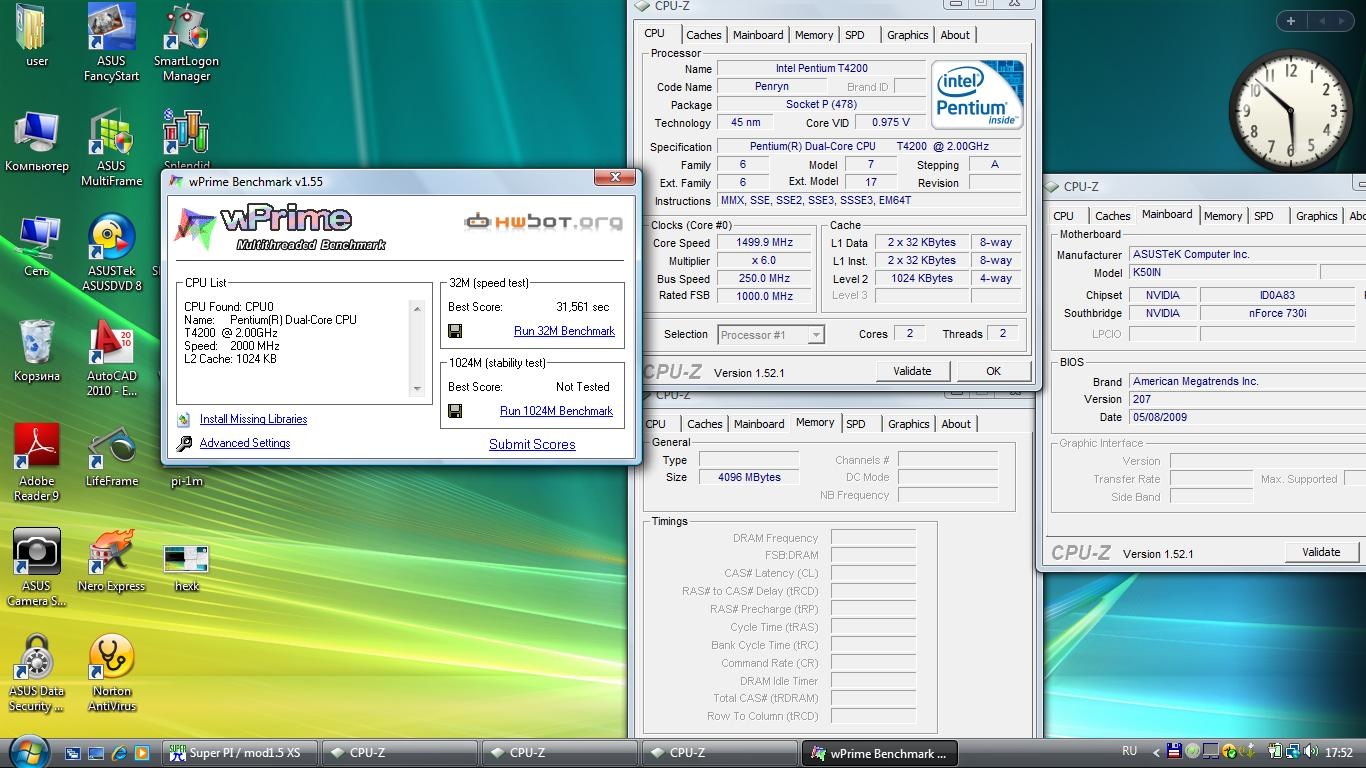Click the network tray icon
The width and height of the screenshot is (1366, 768).
point(1294,752)
